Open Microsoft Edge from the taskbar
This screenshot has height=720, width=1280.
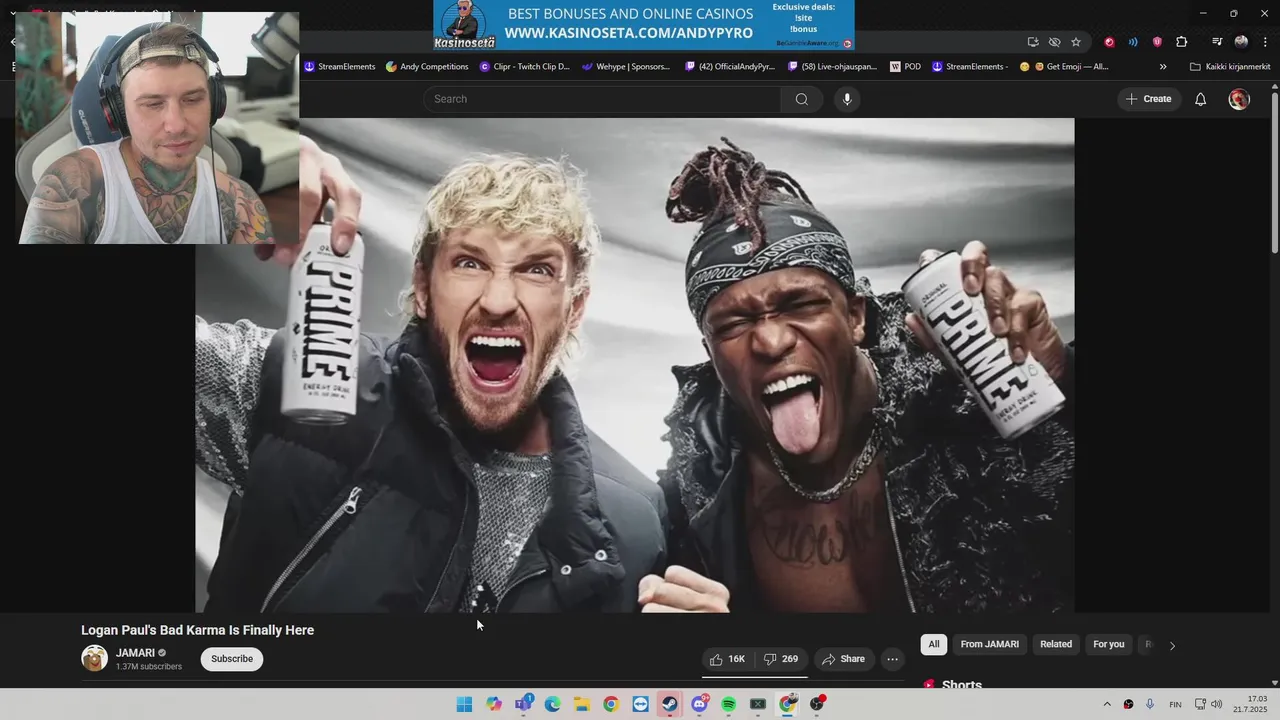click(552, 704)
